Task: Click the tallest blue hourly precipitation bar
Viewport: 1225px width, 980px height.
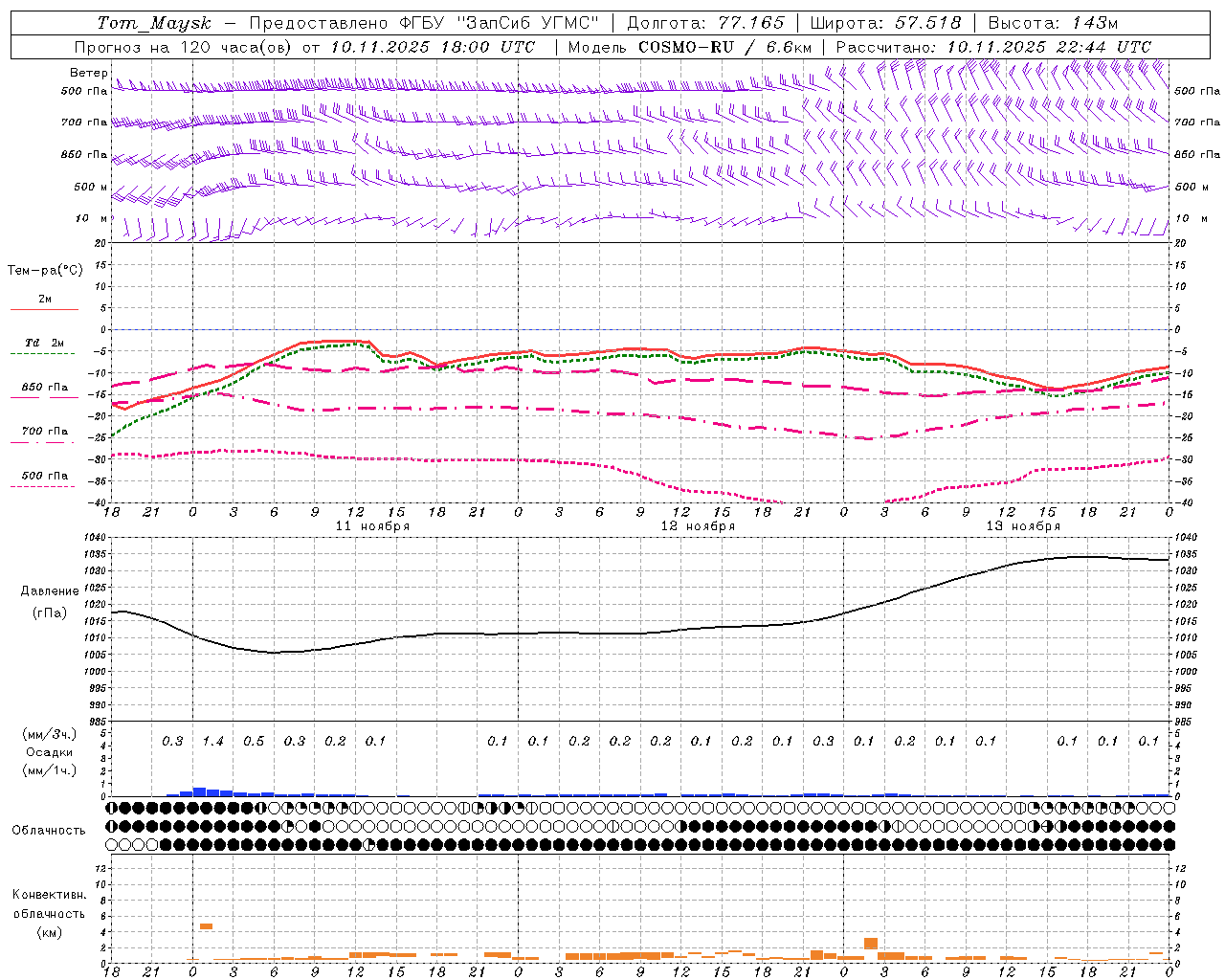Action: tap(200, 791)
